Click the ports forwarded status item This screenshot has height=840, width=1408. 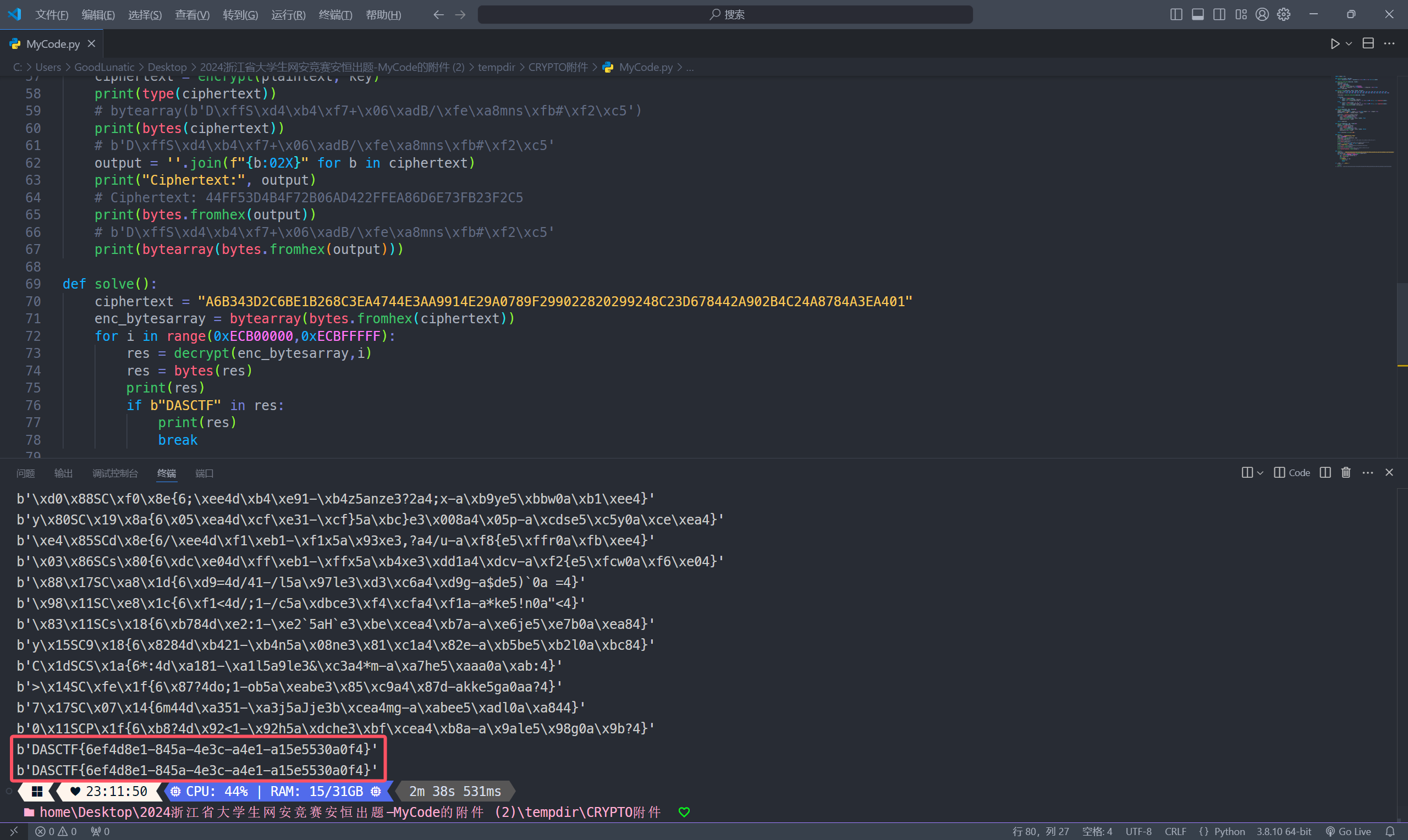click(100, 831)
